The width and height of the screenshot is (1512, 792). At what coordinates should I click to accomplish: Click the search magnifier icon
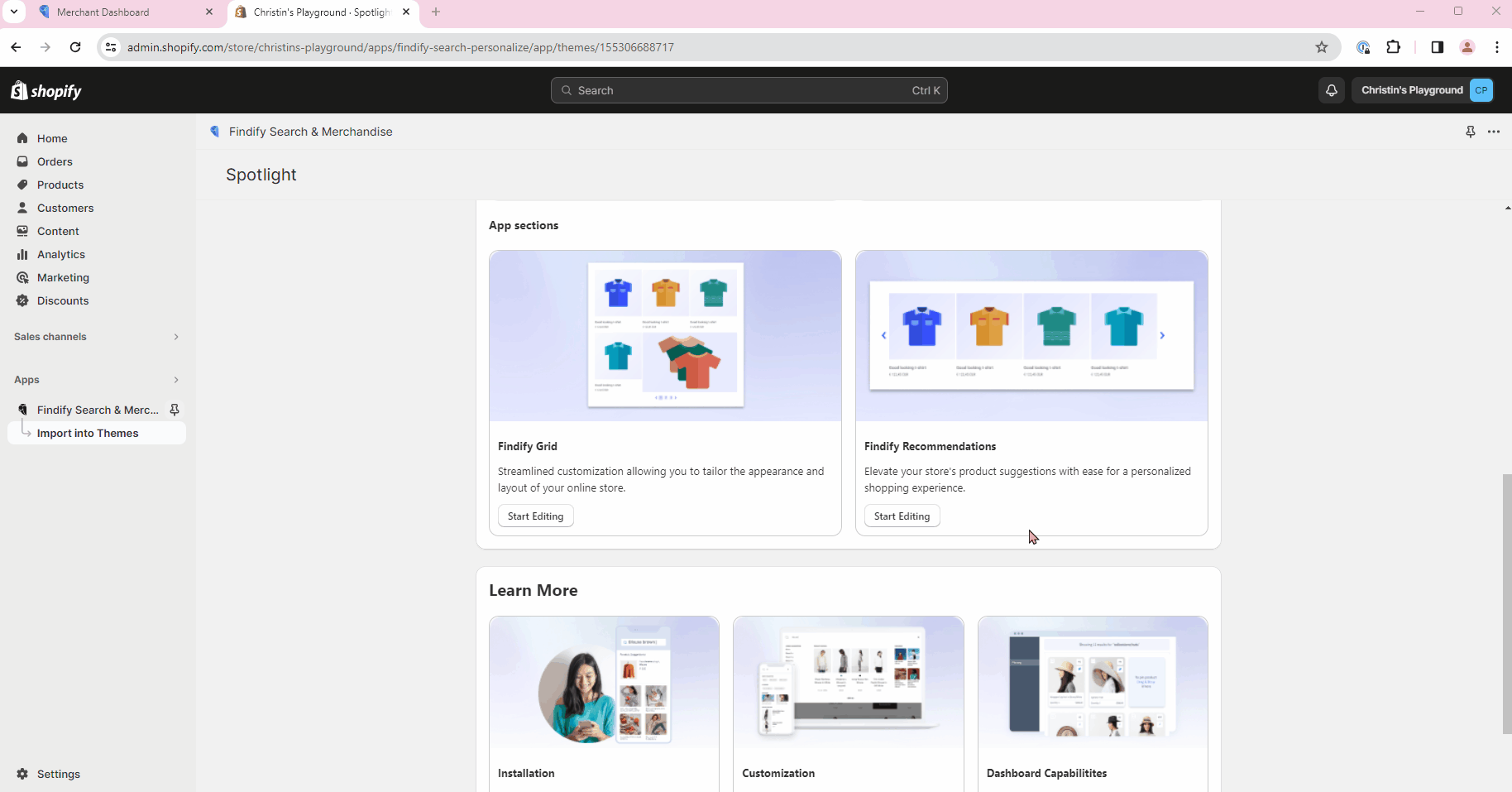pyautogui.click(x=567, y=90)
